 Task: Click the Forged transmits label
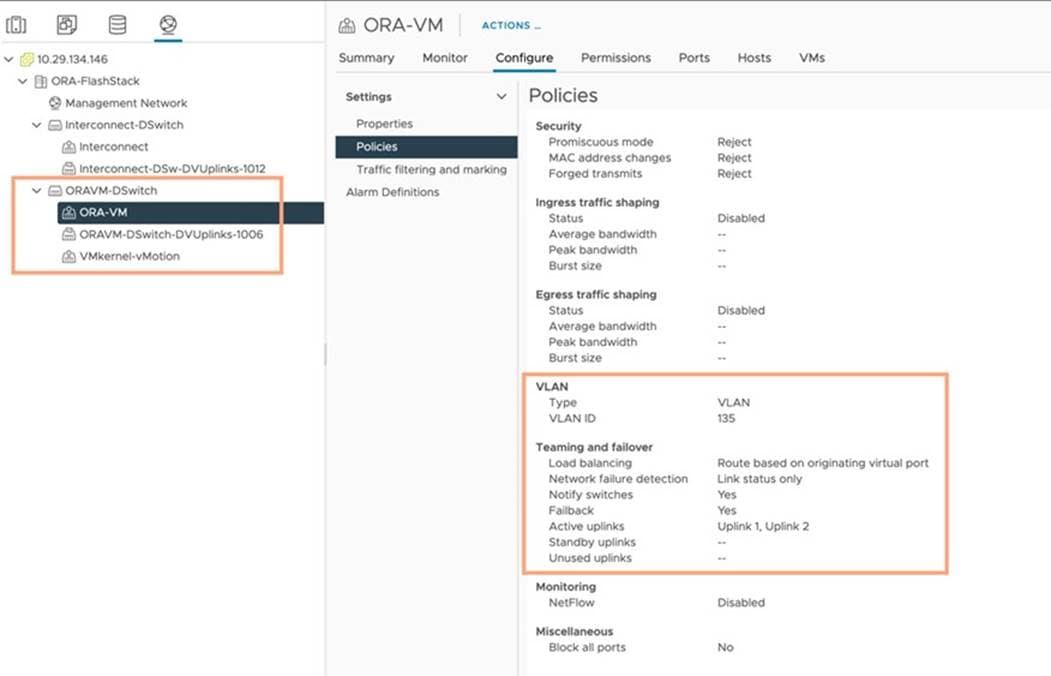pos(595,174)
